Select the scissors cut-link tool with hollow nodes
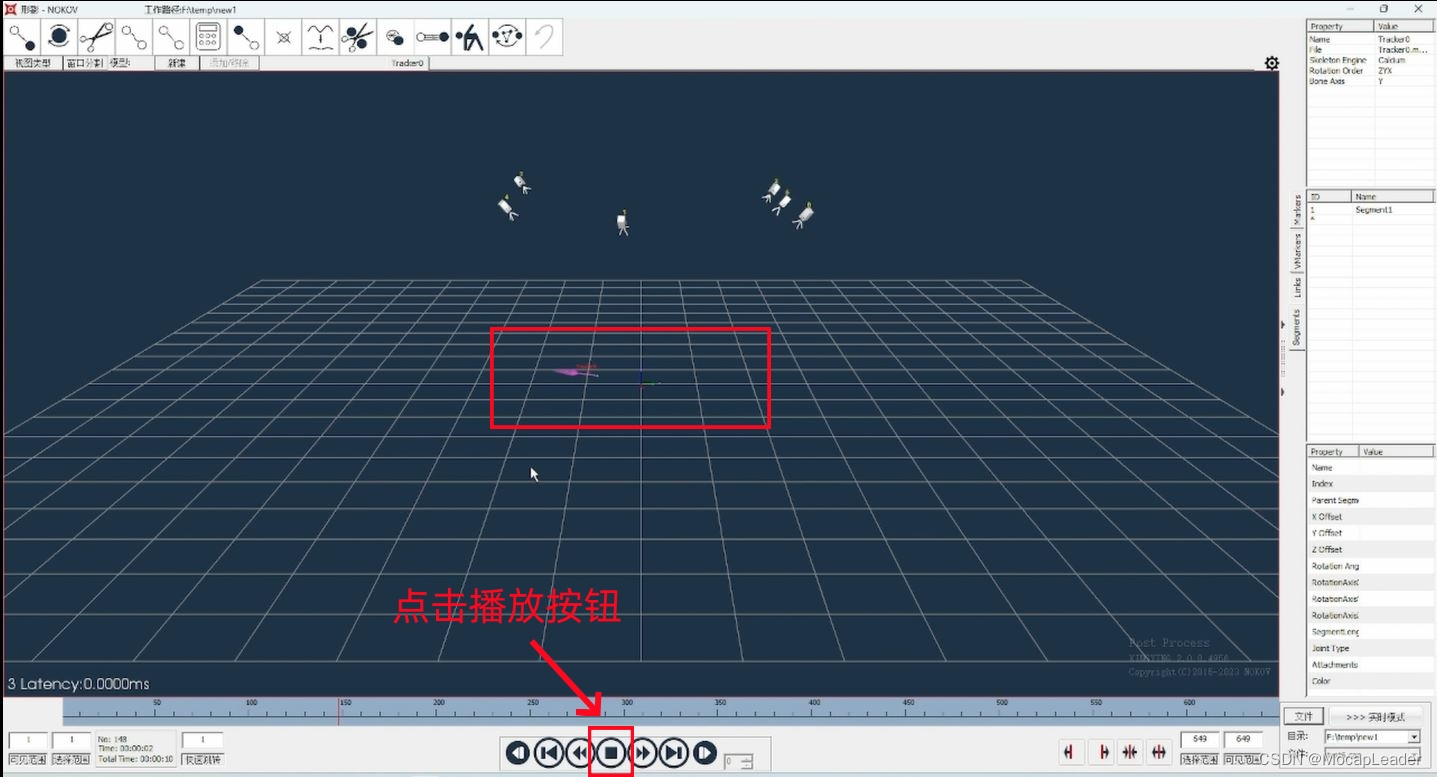Image resolution: width=1437 pixels, height=777 pixels. click(x=96, y=38)
